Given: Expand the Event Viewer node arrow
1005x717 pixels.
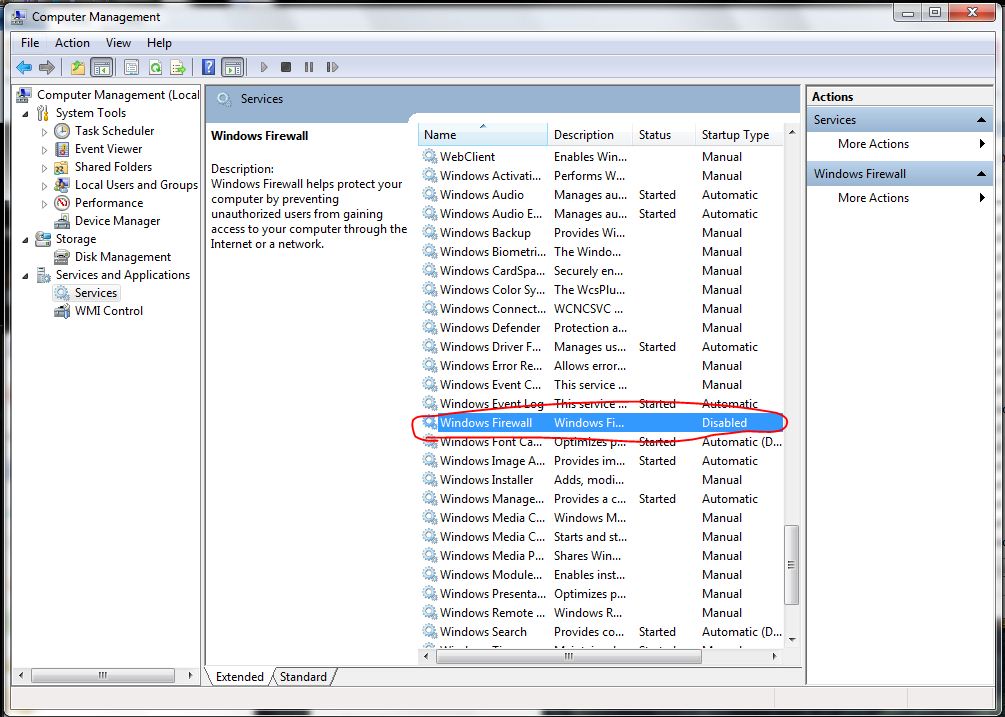Looking at the screenshot, I should point(44,149).
